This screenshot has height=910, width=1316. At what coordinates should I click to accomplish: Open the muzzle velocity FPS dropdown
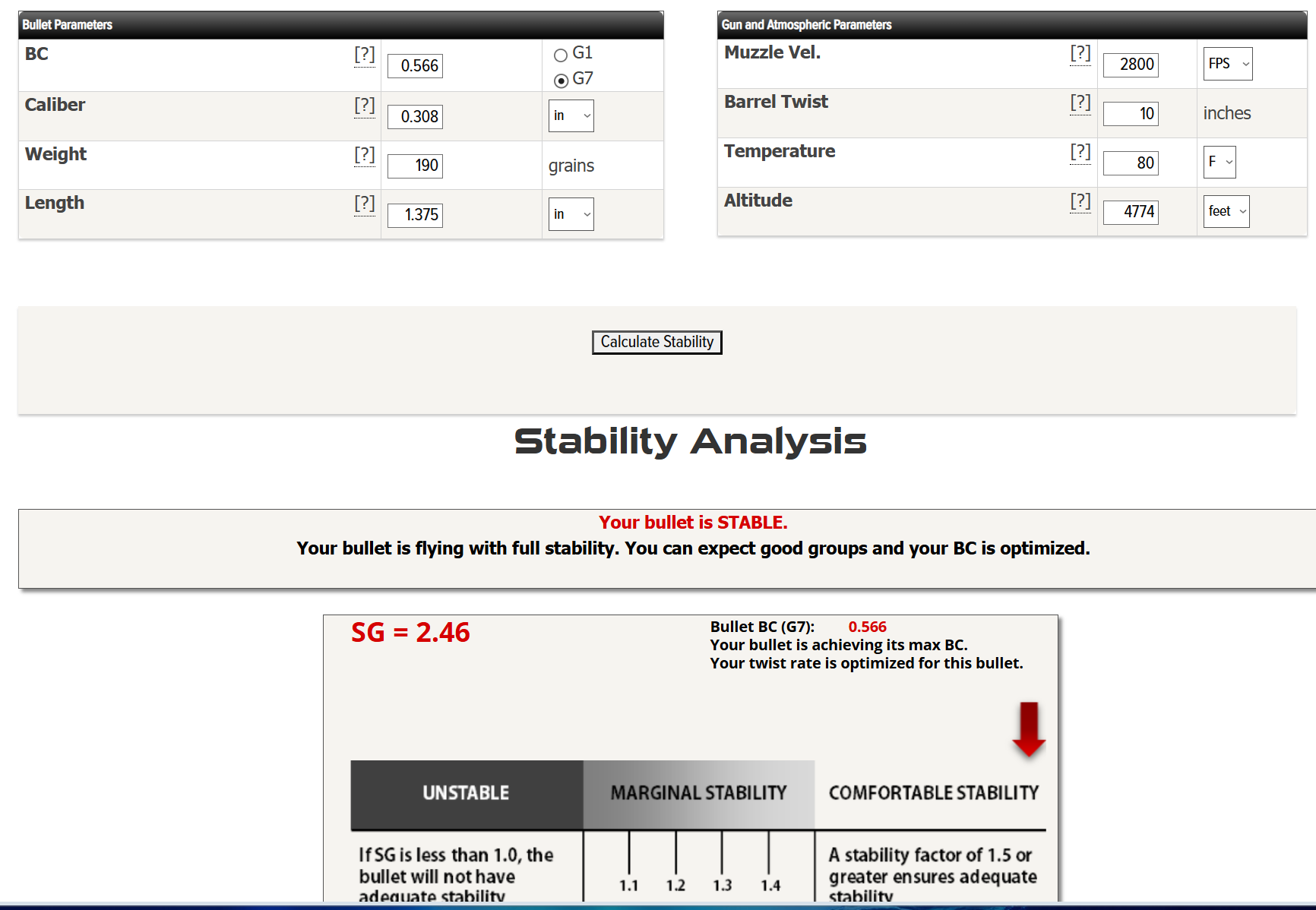coord(1228,64)
